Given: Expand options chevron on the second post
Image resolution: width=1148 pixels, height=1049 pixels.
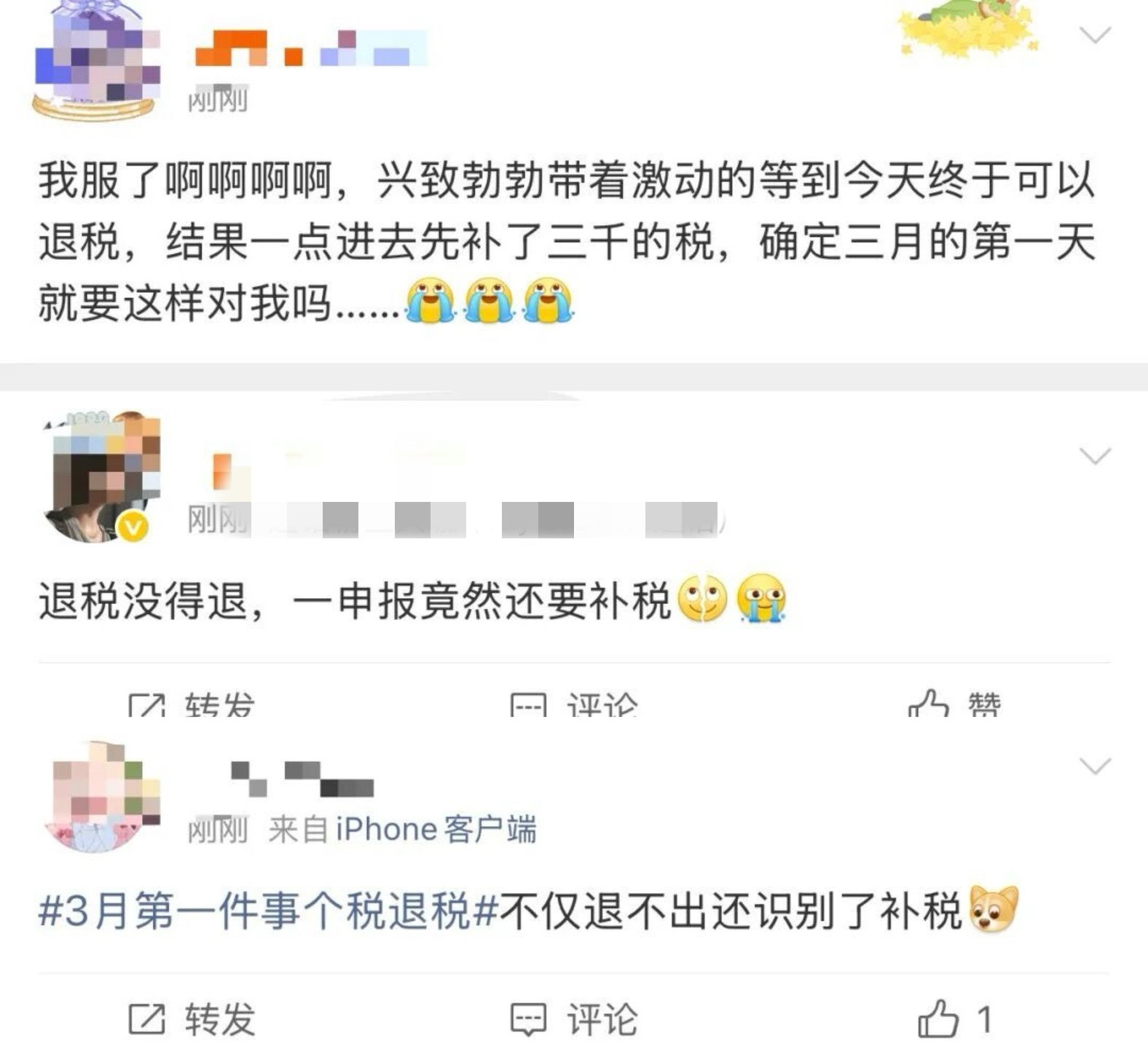Looking at the screenshot, I should (x=1095, y=456).
